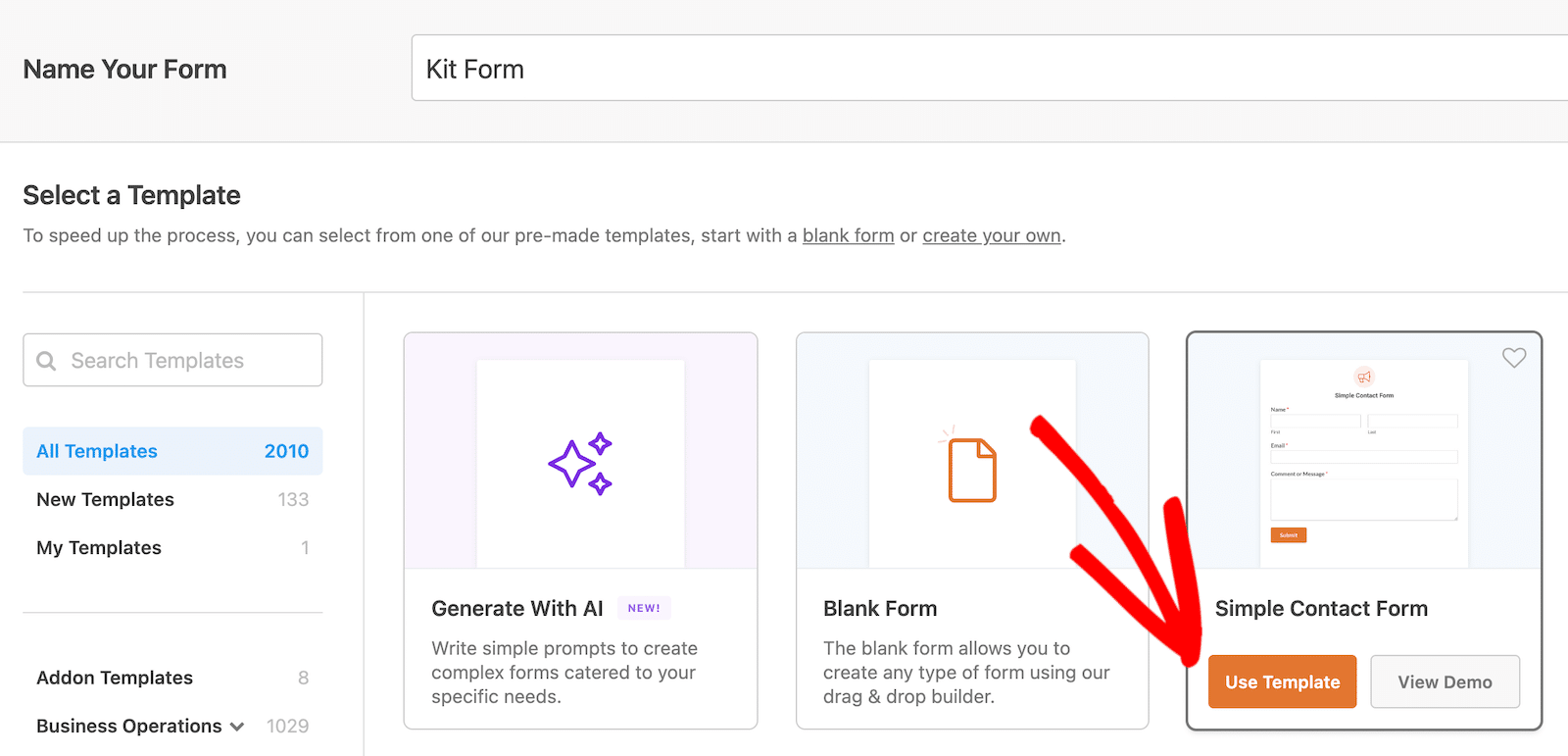Favorite the Simple Contact Form with heart icon
This screenshot has width=1568, height=756.
[x=1514, y=358]
